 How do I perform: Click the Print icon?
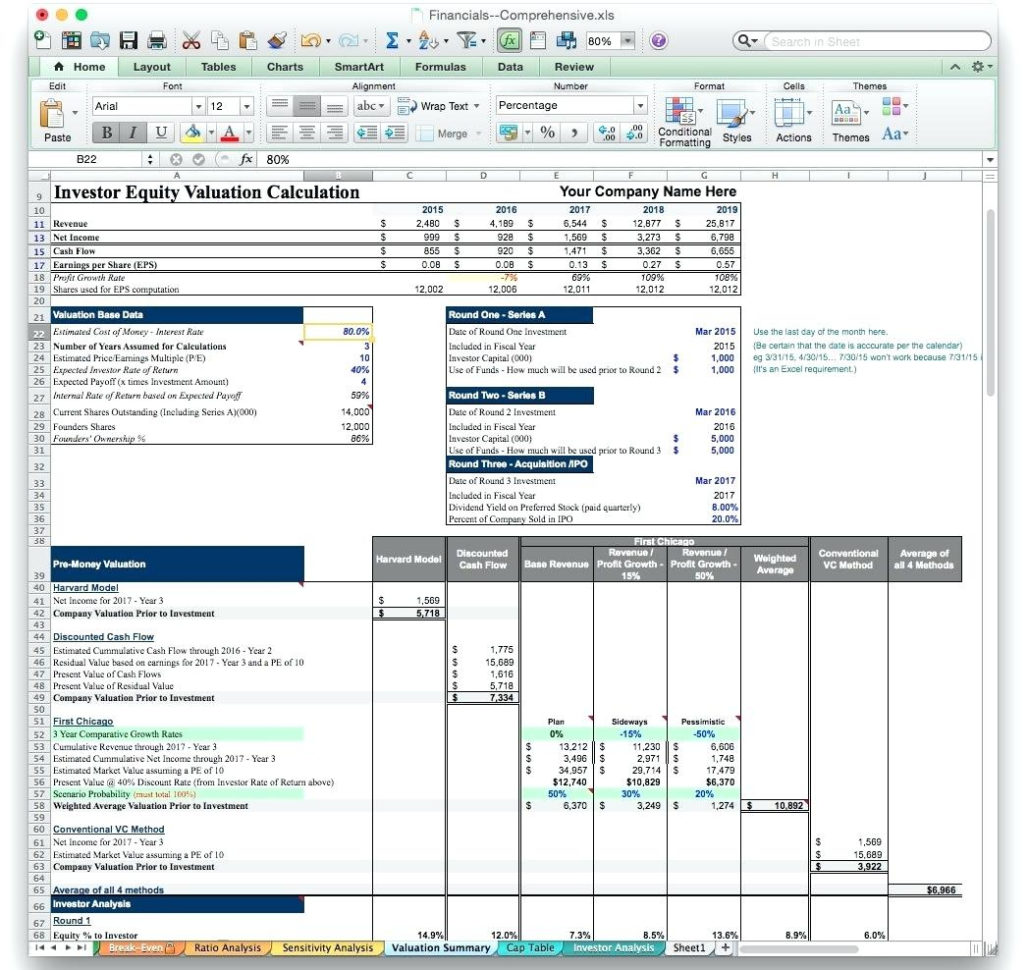tap(155, 41)
